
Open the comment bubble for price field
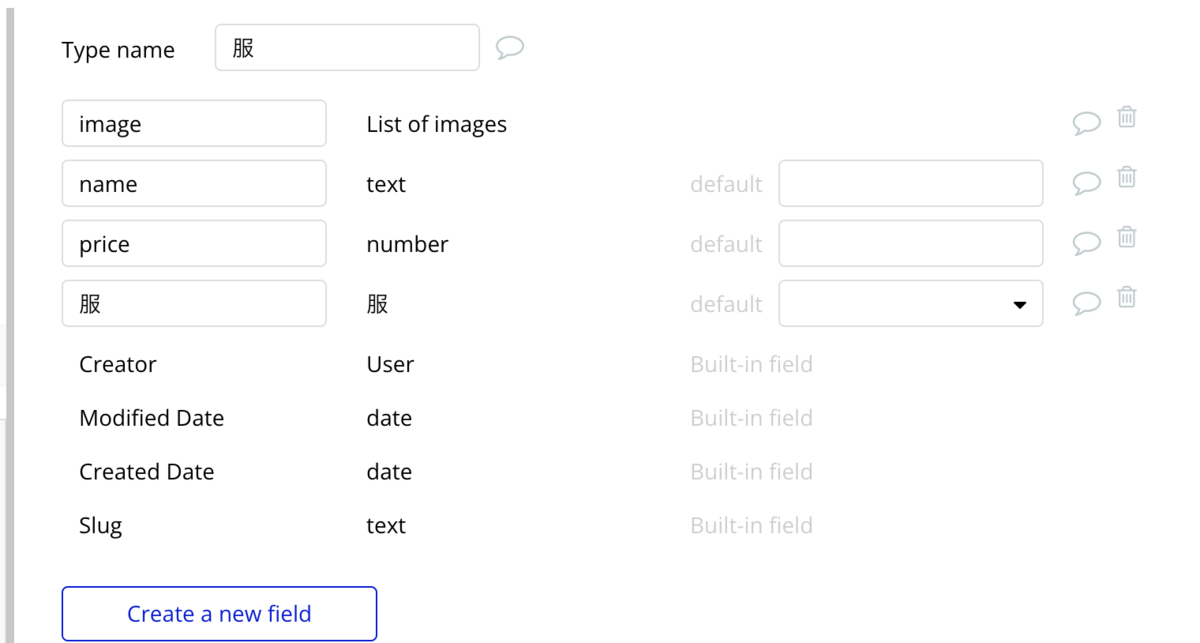[1087, 243]
